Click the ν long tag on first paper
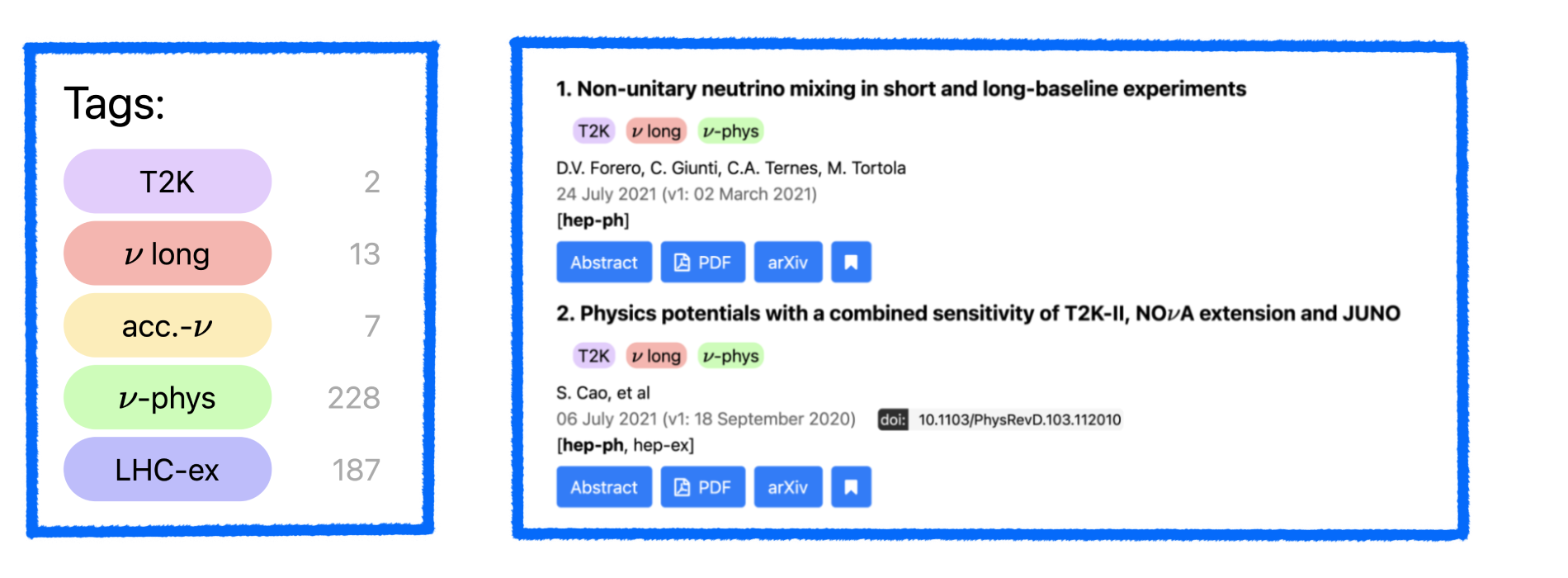The width and height of the screenshot is (1568, 578). 656,131
